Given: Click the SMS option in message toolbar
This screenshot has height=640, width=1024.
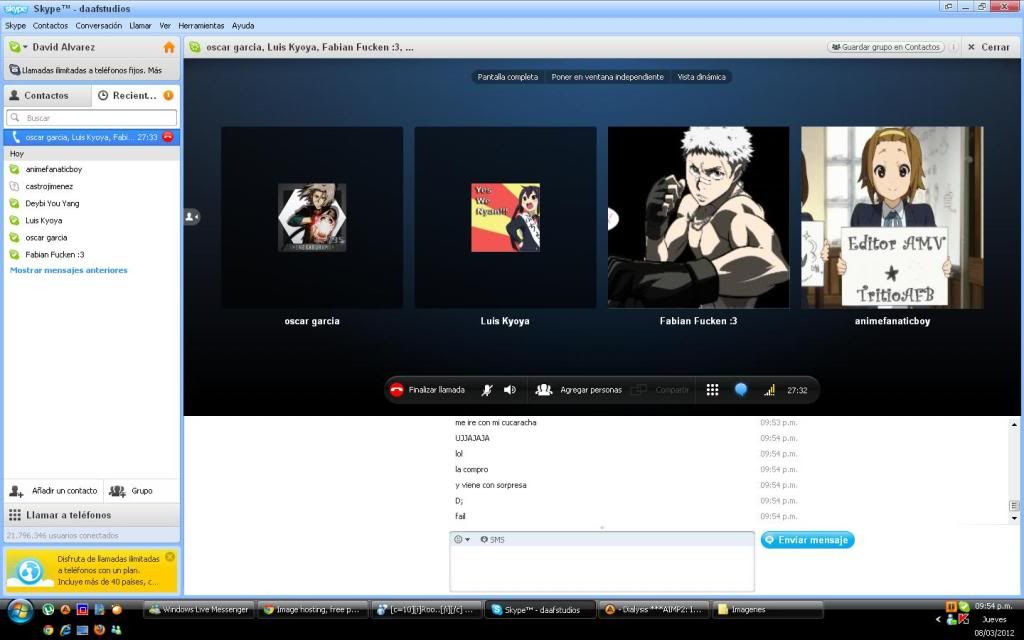Looking at the screenshot, I should tap(492, 539).
